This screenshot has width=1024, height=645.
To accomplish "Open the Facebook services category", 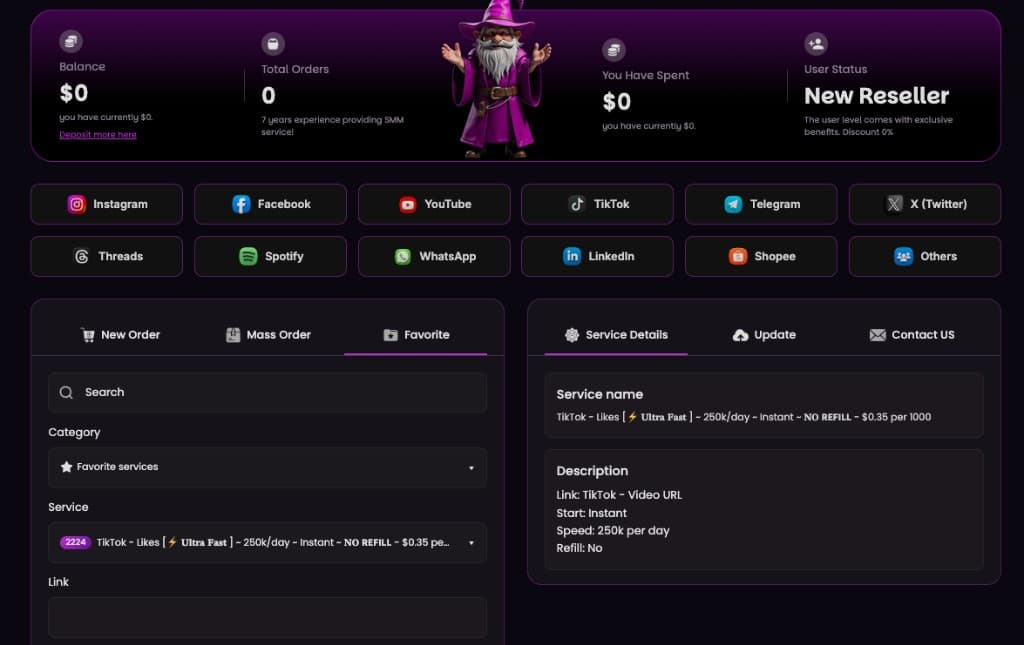I will pyautogui.click(x=270, y=204).
